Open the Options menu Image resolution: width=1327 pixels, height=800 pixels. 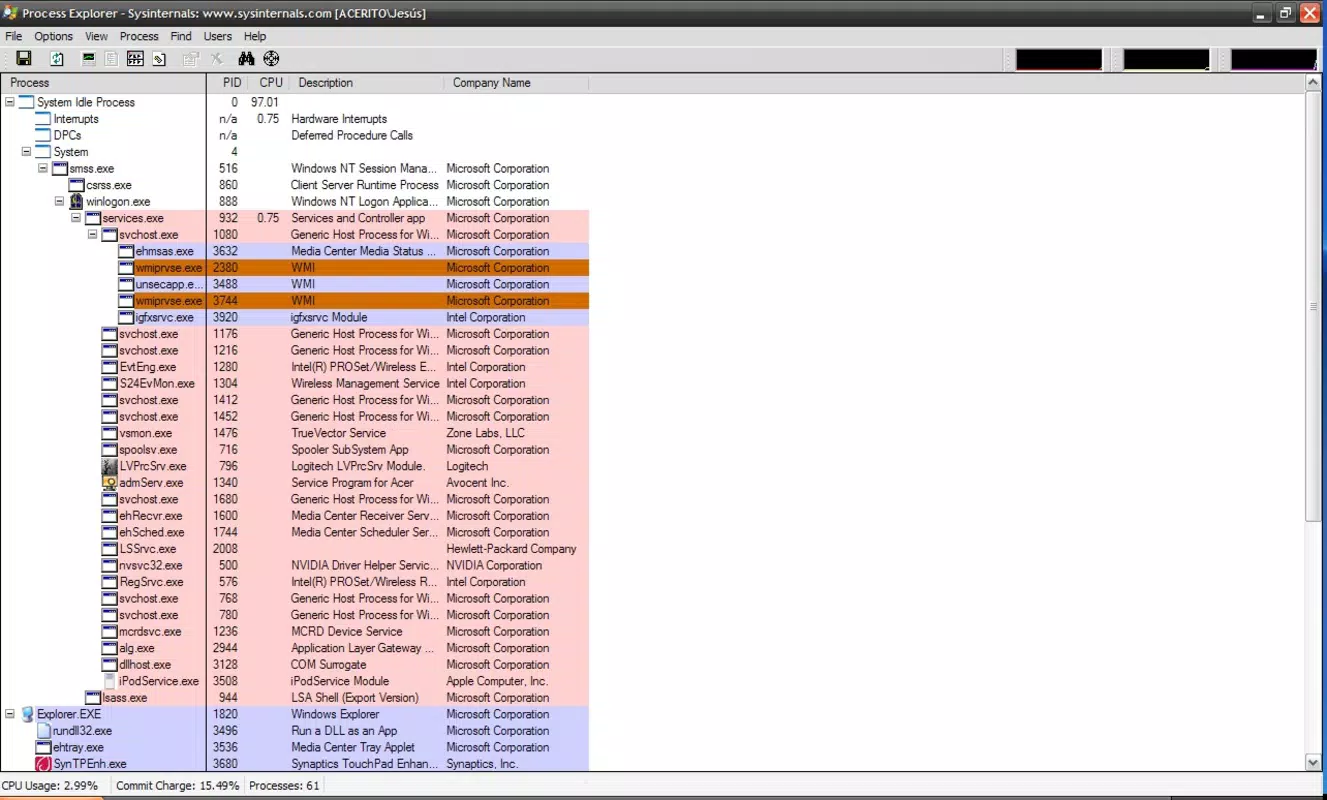coord(54,36)
